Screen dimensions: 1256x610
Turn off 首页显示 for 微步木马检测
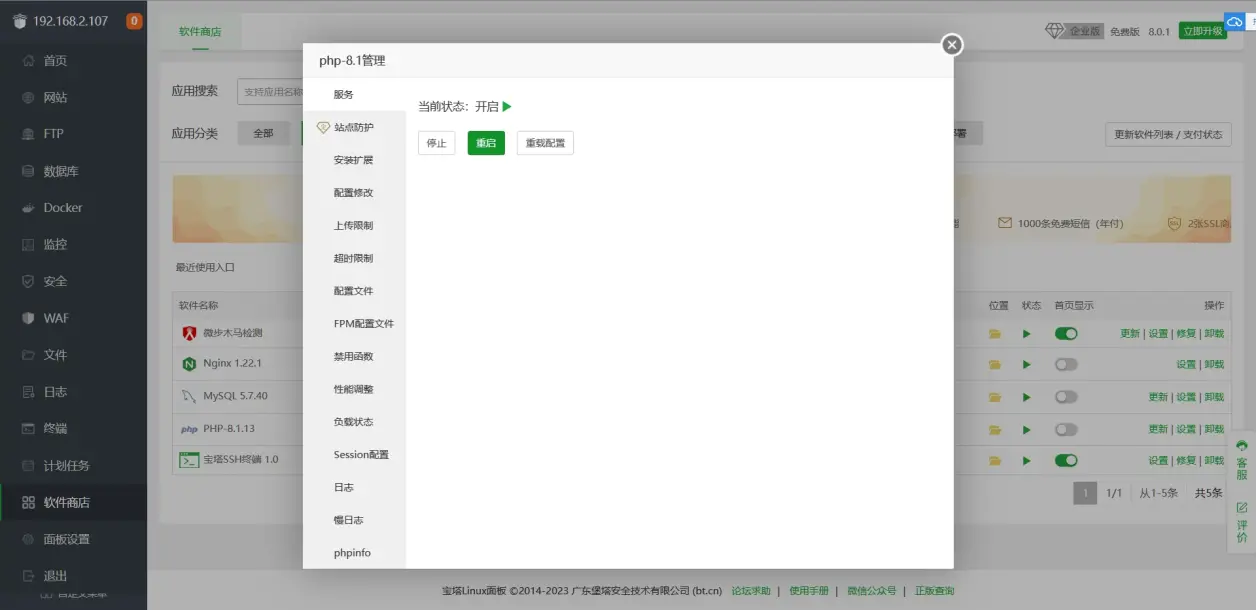(1066, 333)
